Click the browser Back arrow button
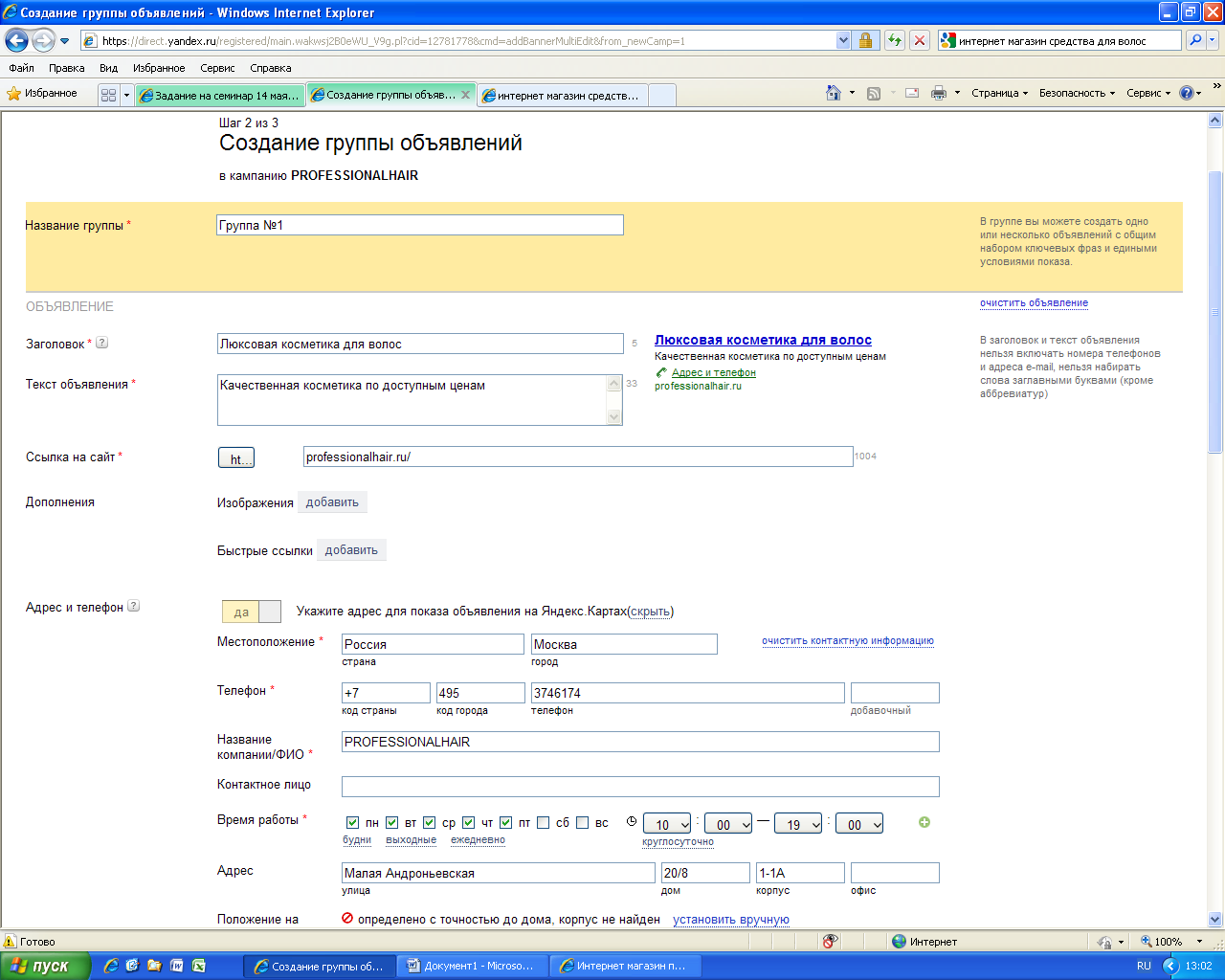Screen dimensions: 1225x980 (17, 40)
